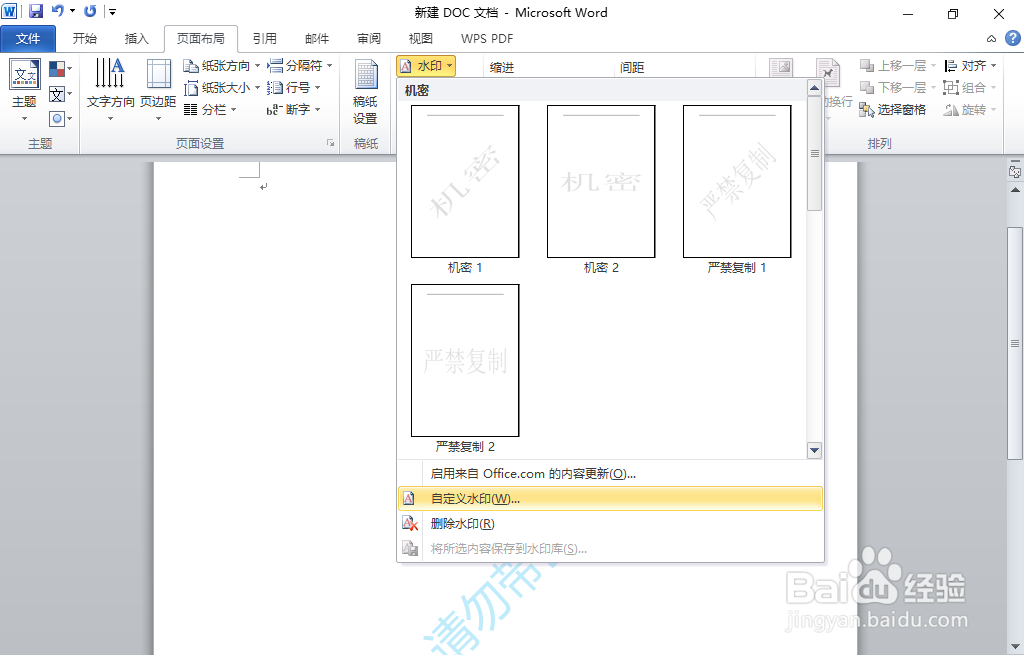Click document scrollbar up arrow
1024x655 pixels.
(1015, 190)
